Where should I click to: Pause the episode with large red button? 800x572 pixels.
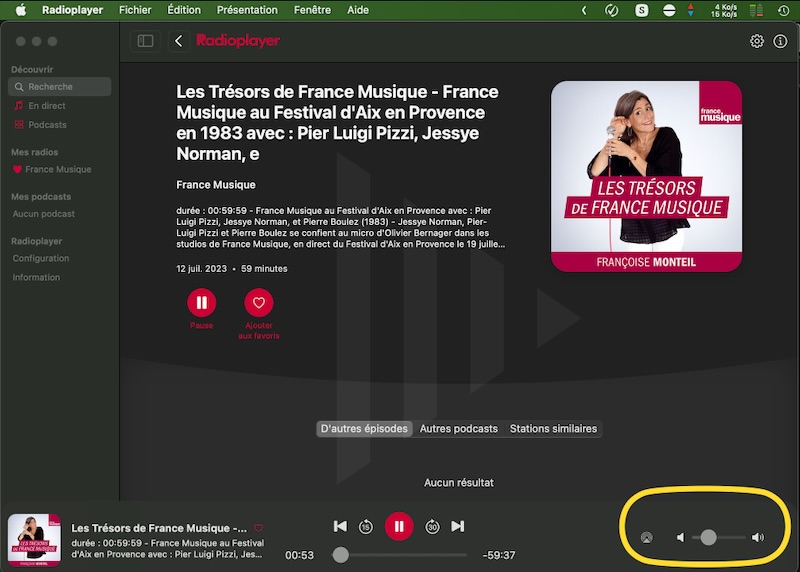coord(201,302)
